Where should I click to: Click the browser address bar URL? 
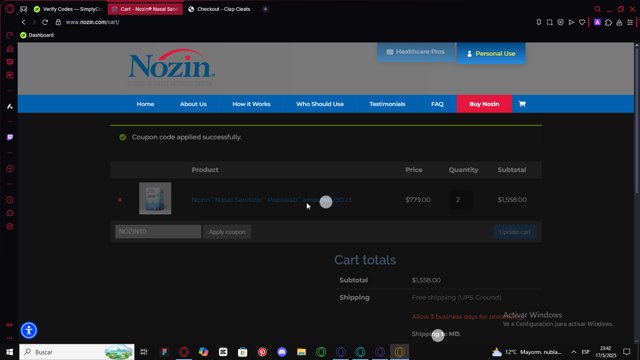tap(93, 22)
